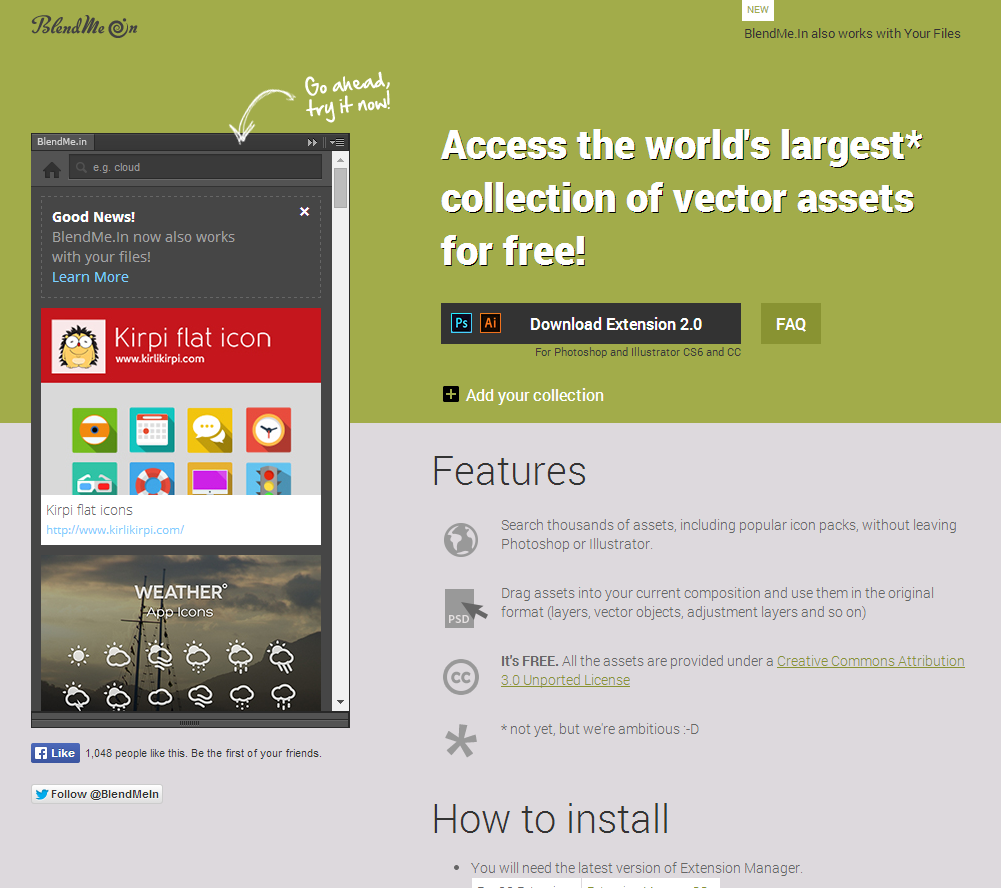Click the panel scrollbar down arrow
The image size is (1001, 888).
click(x=340, y=702)
